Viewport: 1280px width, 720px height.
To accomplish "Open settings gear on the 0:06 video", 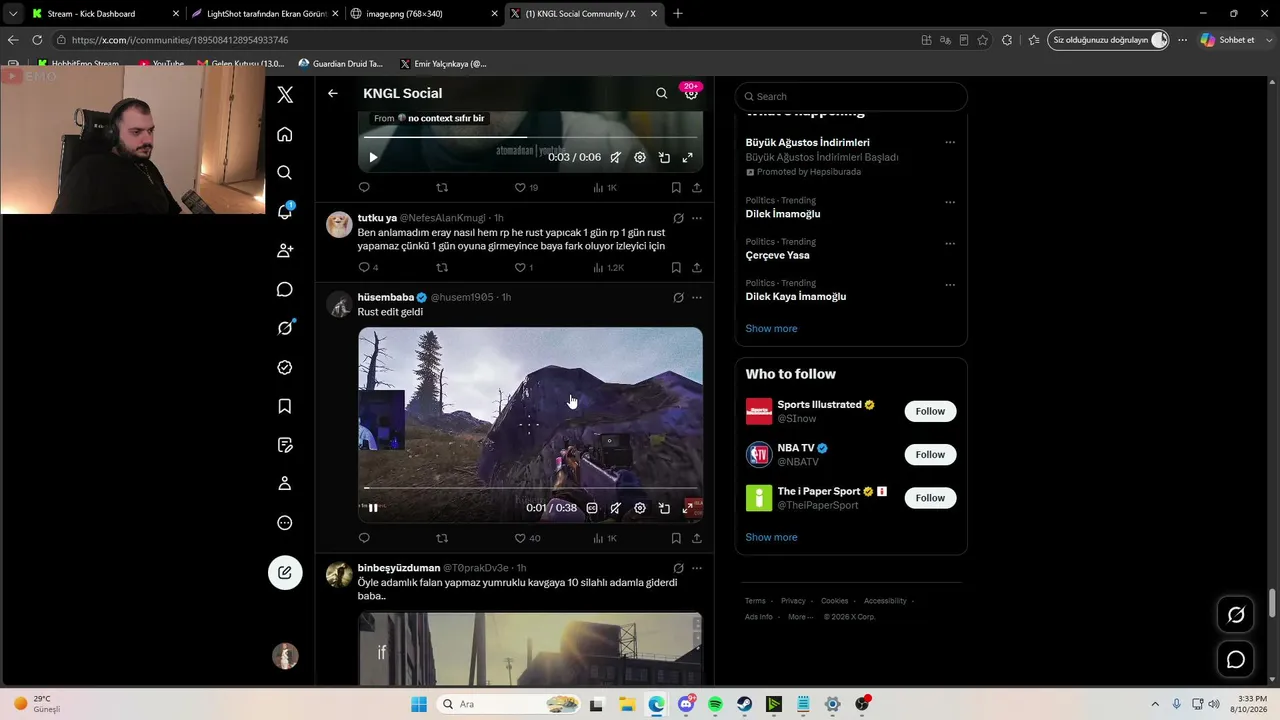I will (640, 157).
